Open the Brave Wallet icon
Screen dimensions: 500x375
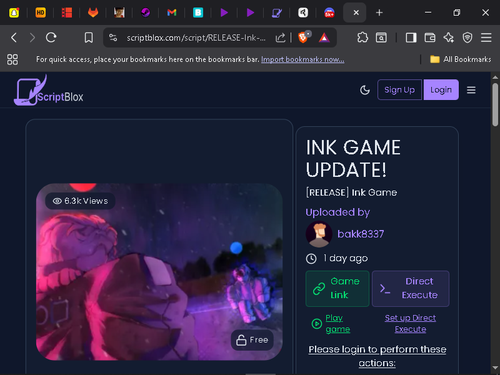point(430,38)
